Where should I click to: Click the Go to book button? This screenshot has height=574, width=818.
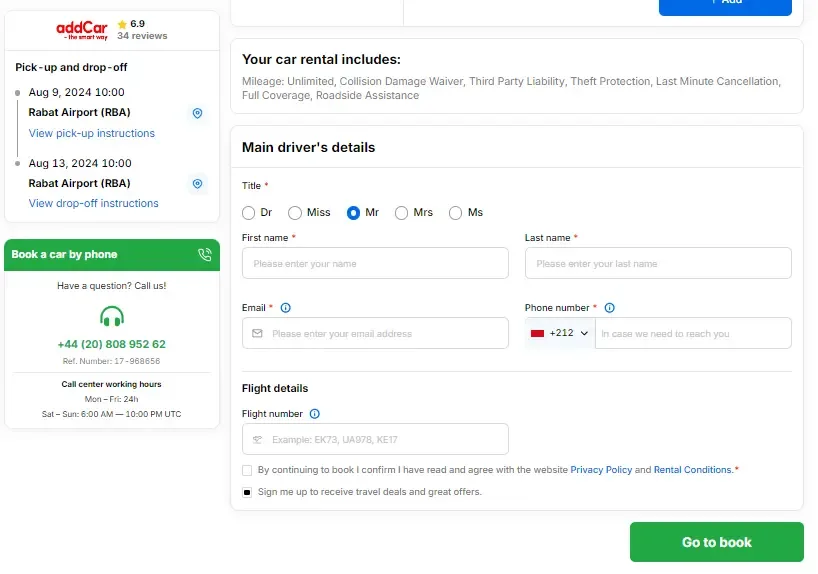[717, 542]
